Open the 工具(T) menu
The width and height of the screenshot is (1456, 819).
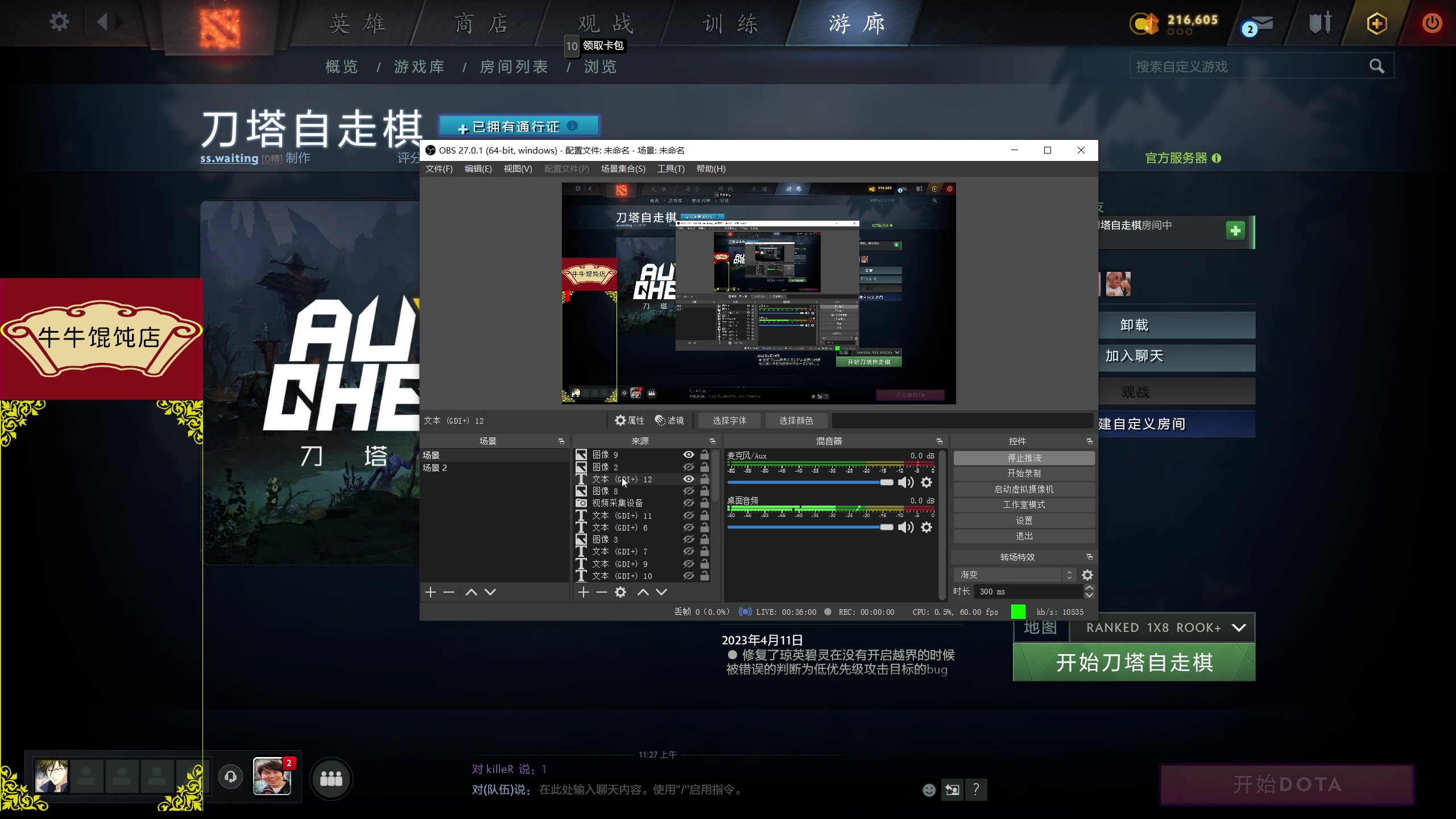(x=671, y=169)
